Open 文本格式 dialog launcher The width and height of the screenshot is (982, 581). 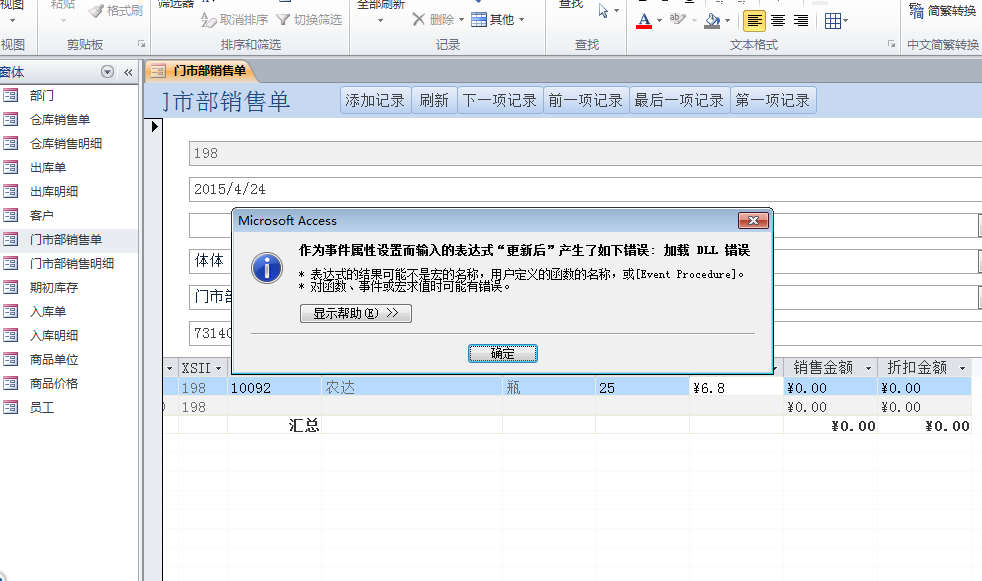[x=891, y=44]
